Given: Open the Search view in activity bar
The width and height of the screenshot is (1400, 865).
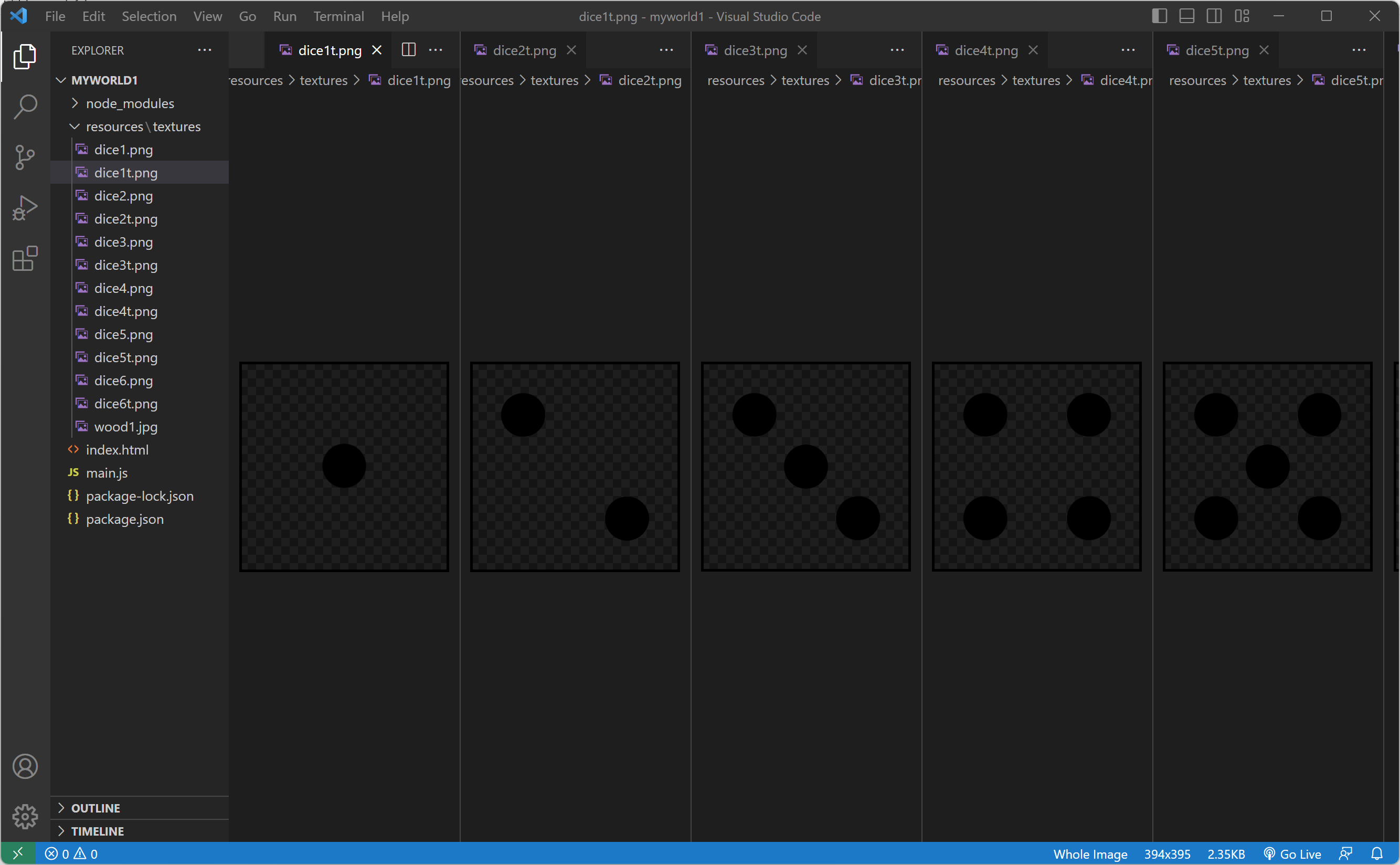Looking at the screenshot, I should (25, 107).
